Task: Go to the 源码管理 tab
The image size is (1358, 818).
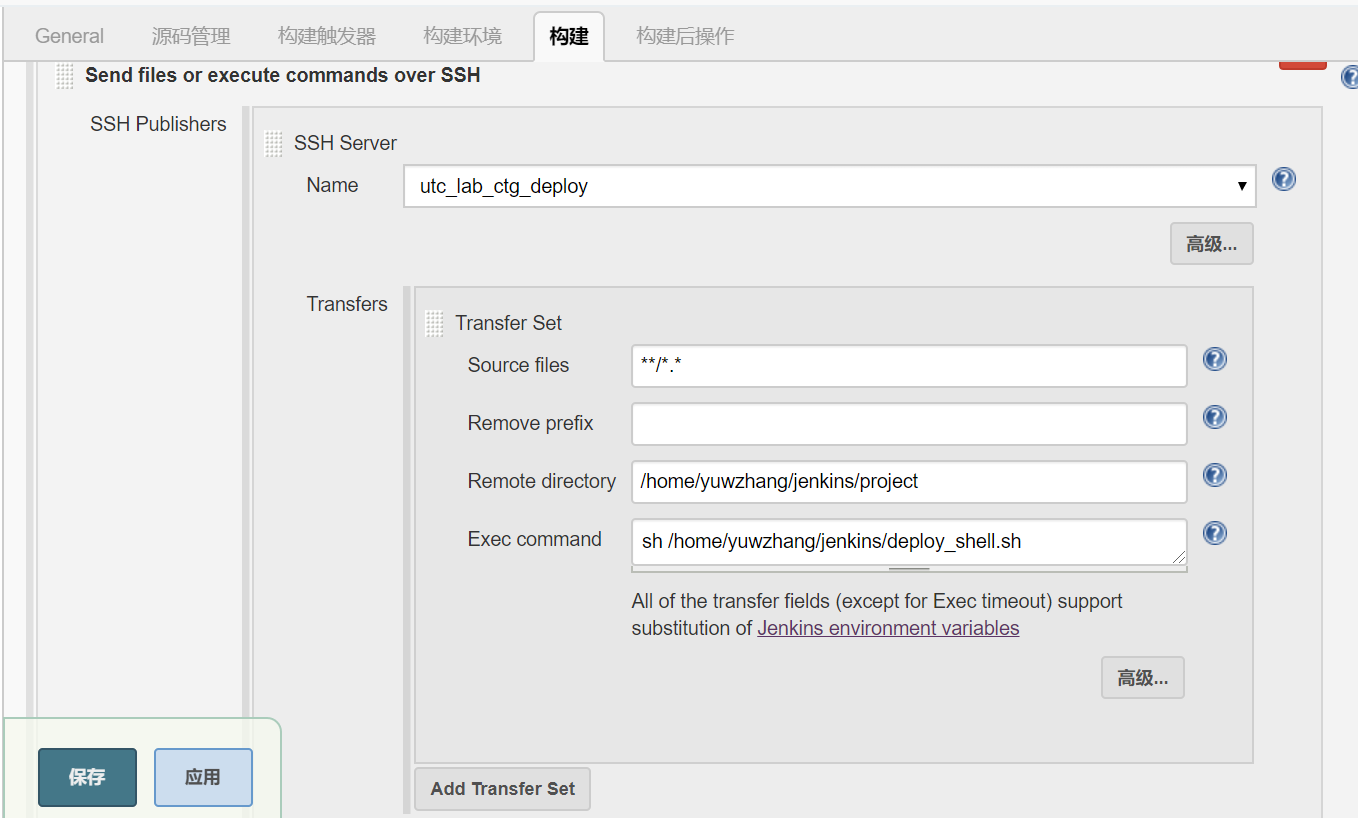Action: (x=191, y=37)
